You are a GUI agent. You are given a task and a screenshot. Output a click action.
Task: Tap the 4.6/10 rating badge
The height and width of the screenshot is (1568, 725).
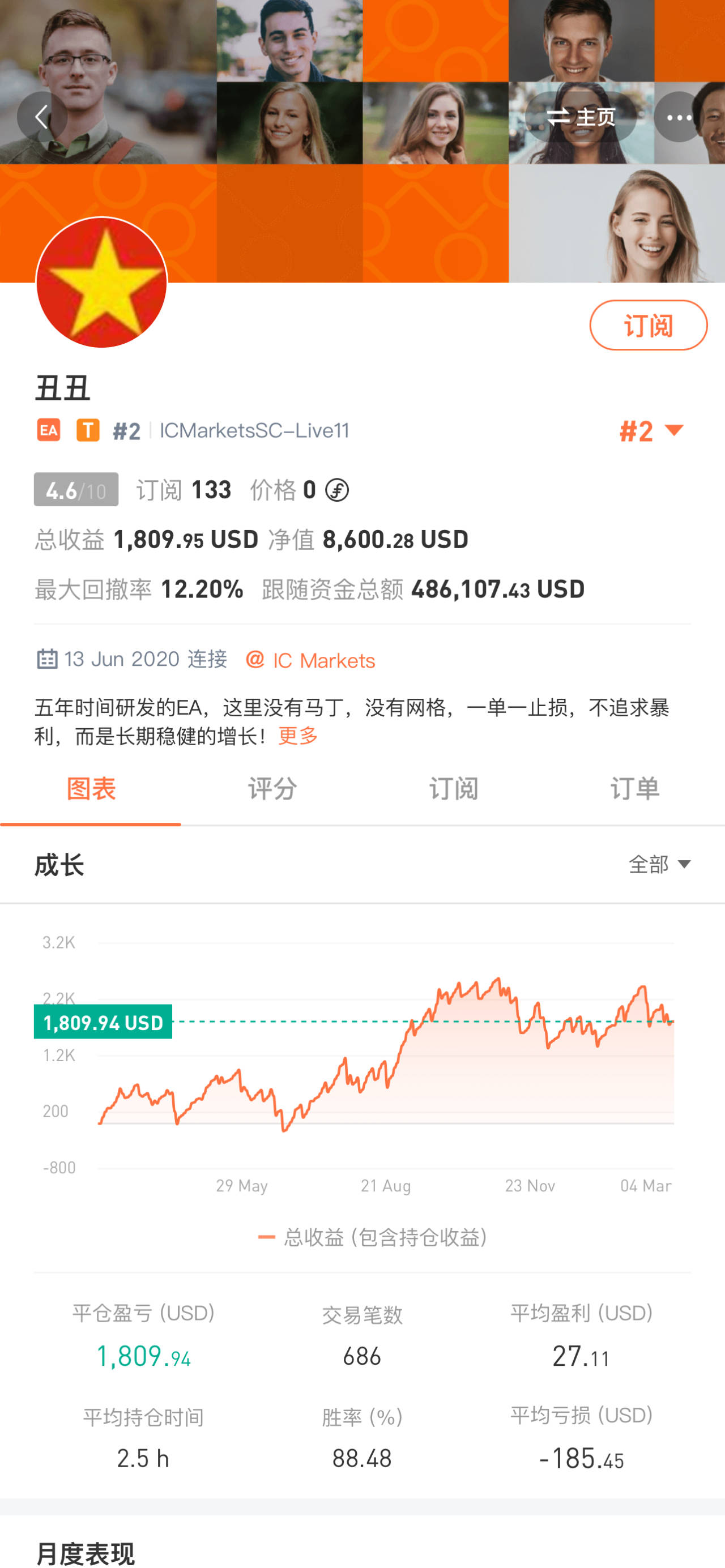[76, 489]
